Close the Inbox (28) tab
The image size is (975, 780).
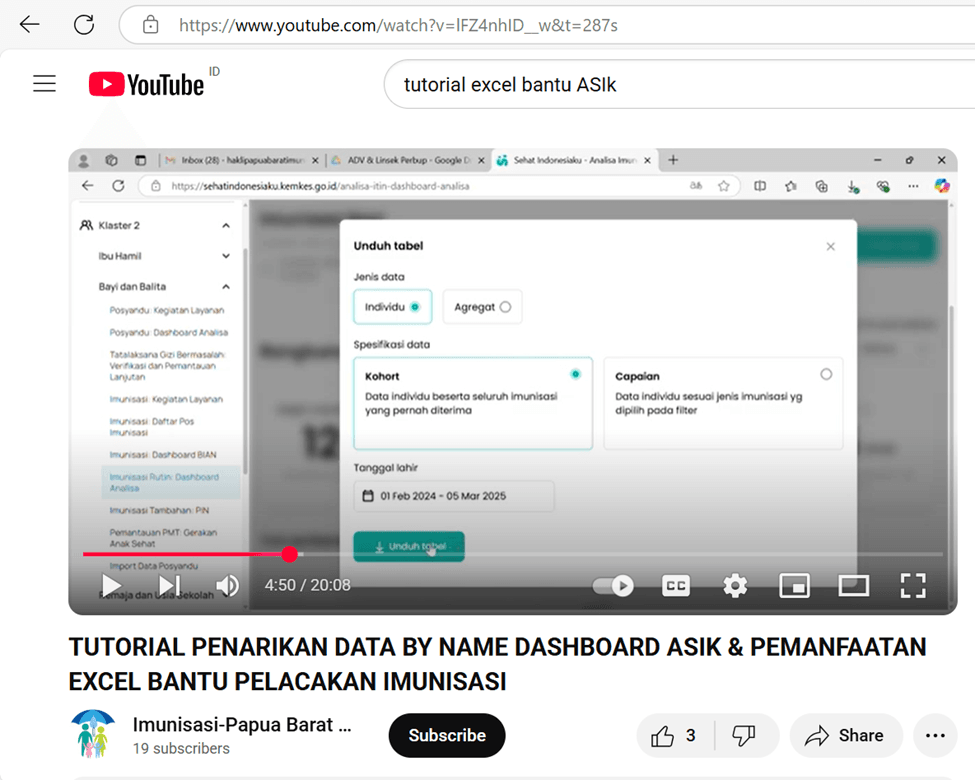[x=315, y=160]
